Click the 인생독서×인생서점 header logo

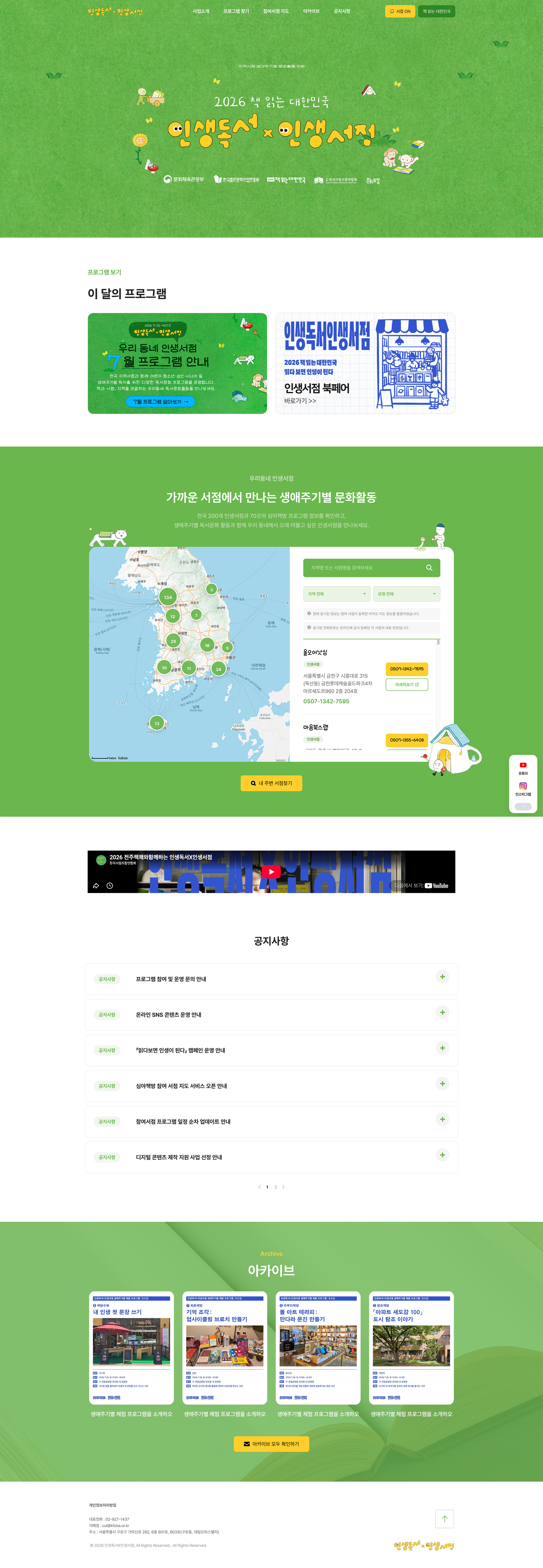point(115,12)
